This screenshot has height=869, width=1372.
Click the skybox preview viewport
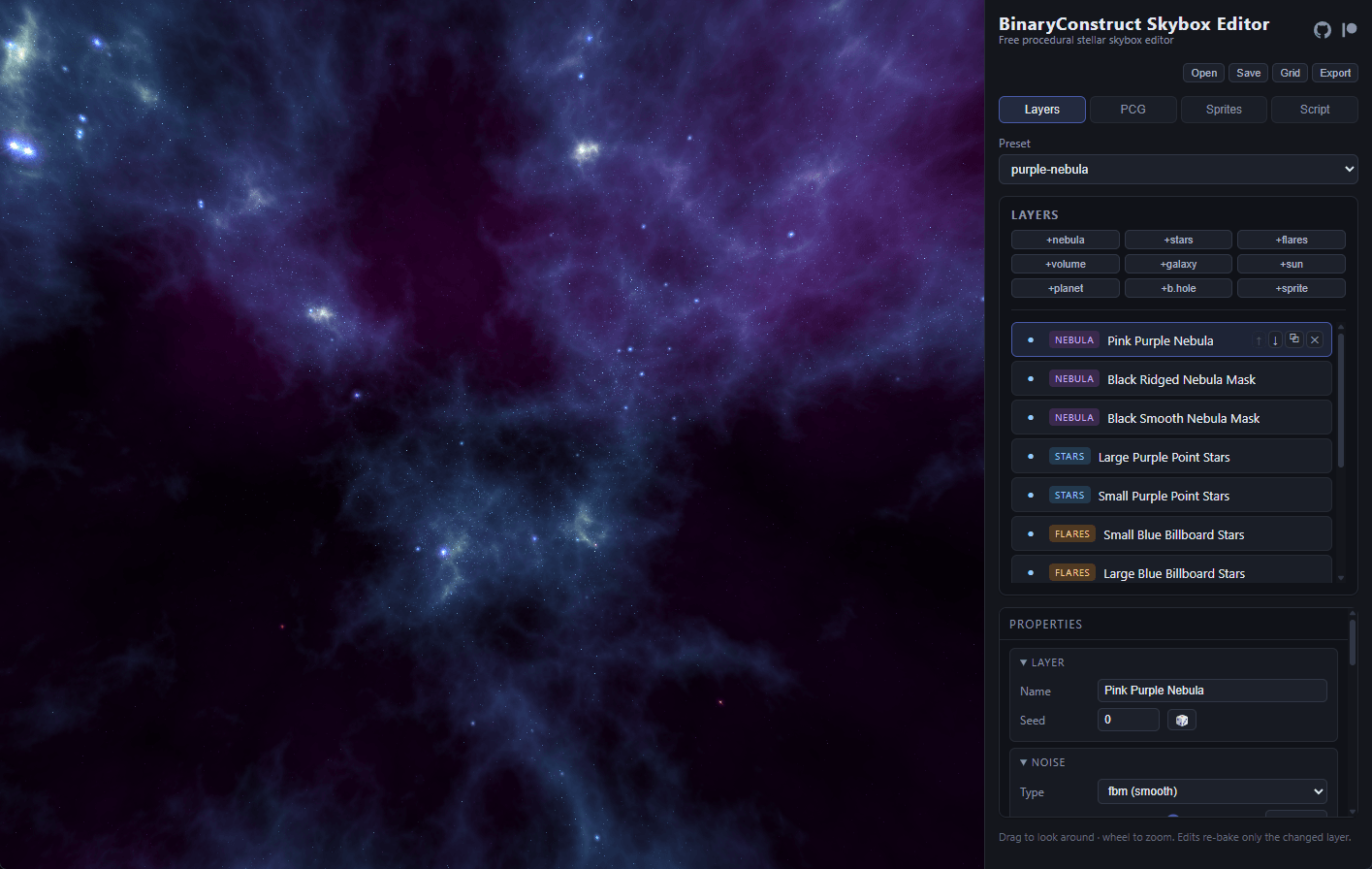(492, 434)
